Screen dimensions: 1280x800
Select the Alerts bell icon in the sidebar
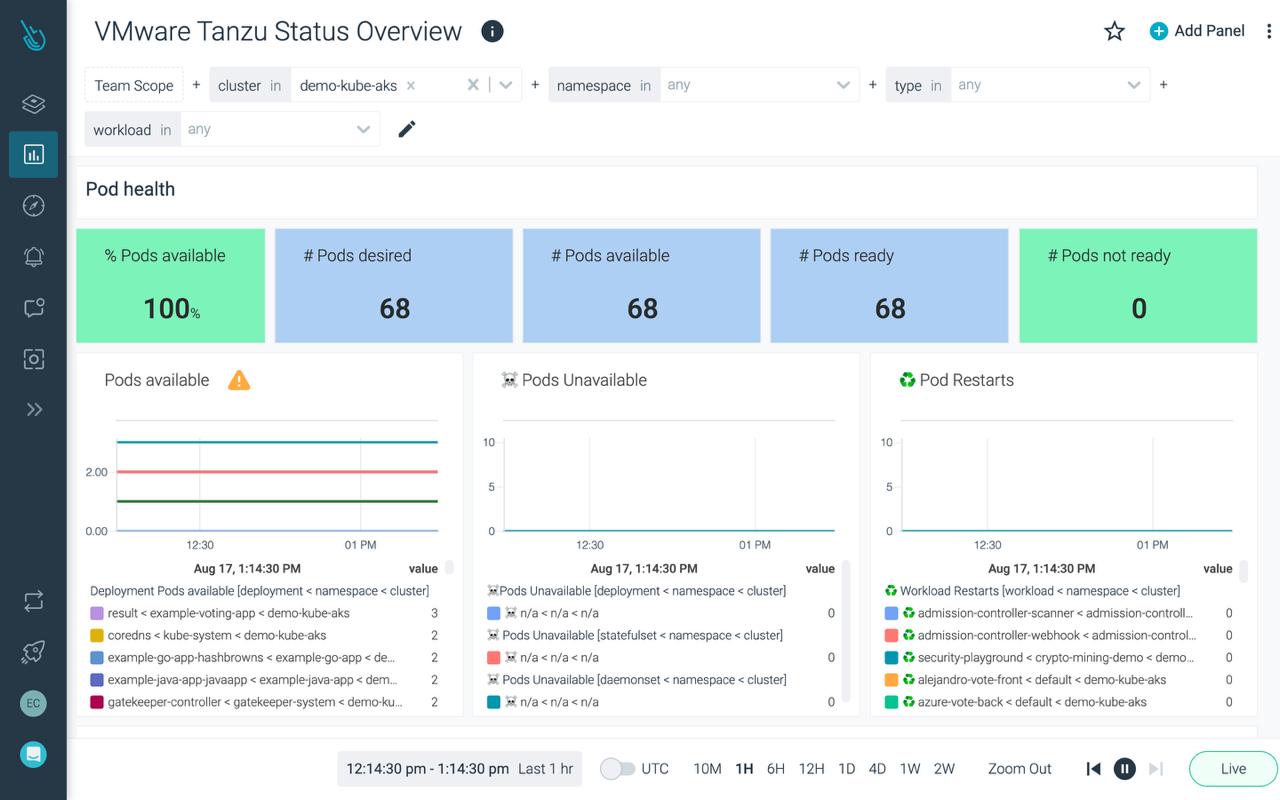33,256
